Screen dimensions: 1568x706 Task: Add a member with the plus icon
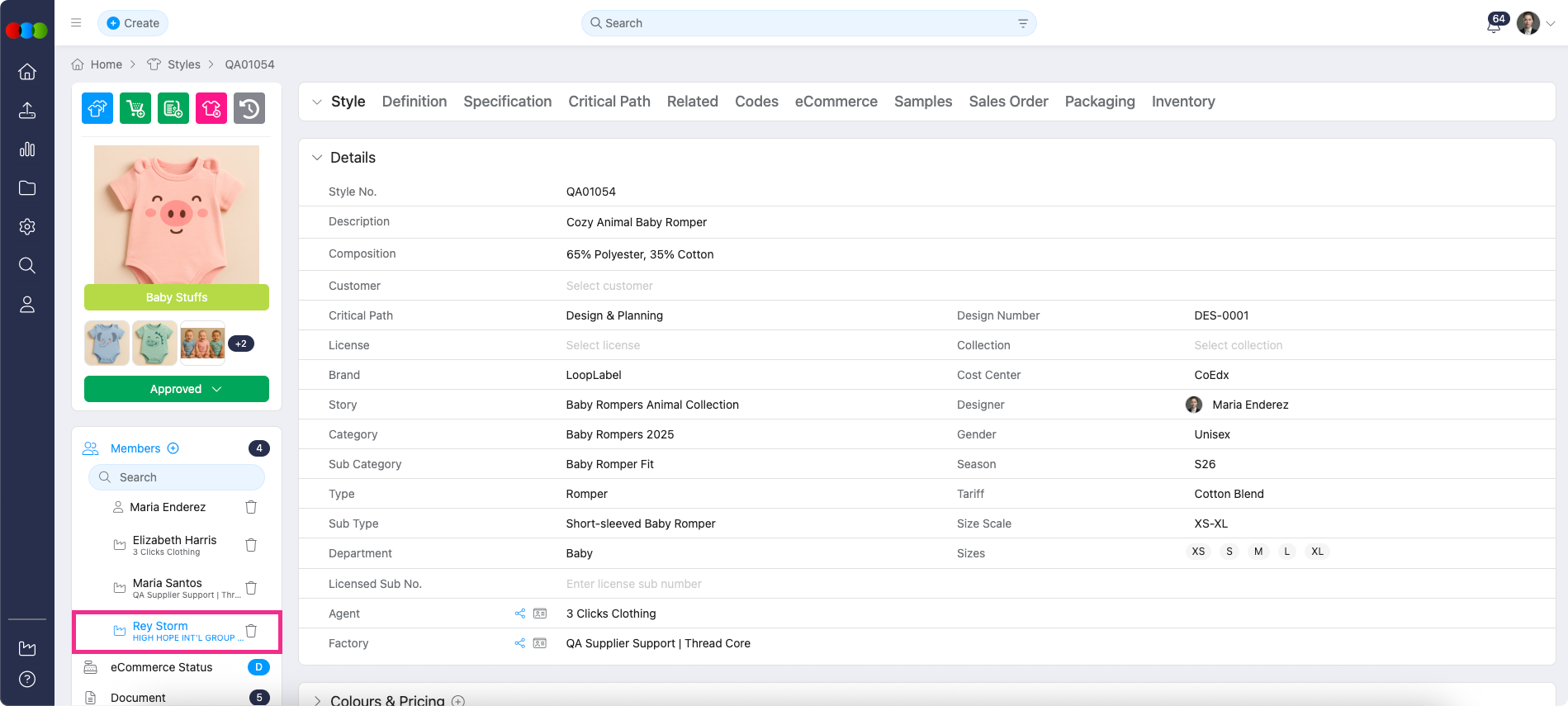[173, 448]
